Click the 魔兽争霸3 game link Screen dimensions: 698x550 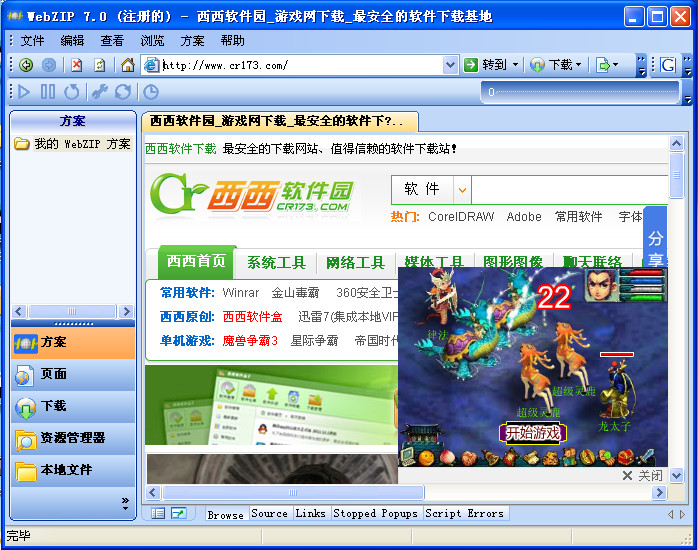pos(250,341)
